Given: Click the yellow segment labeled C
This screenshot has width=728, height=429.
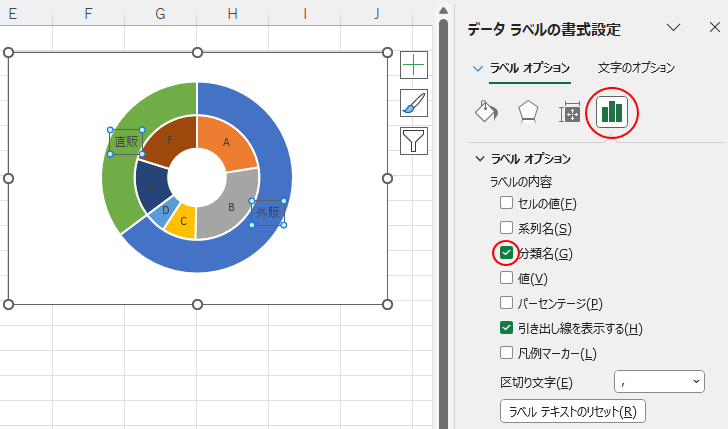Looking at the screenshot, I should 183,221.
